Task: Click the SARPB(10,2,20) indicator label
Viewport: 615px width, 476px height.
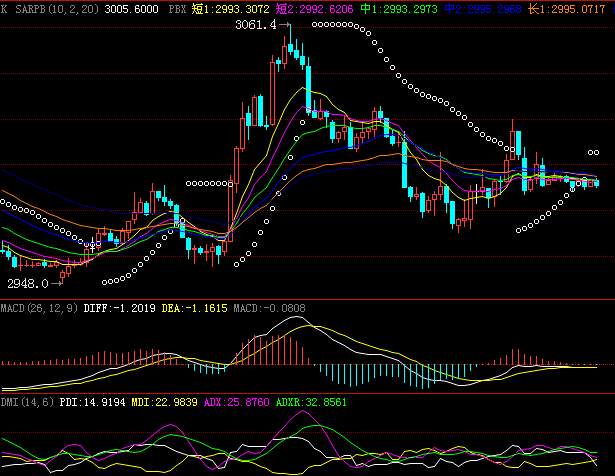Action: (57, 9)
